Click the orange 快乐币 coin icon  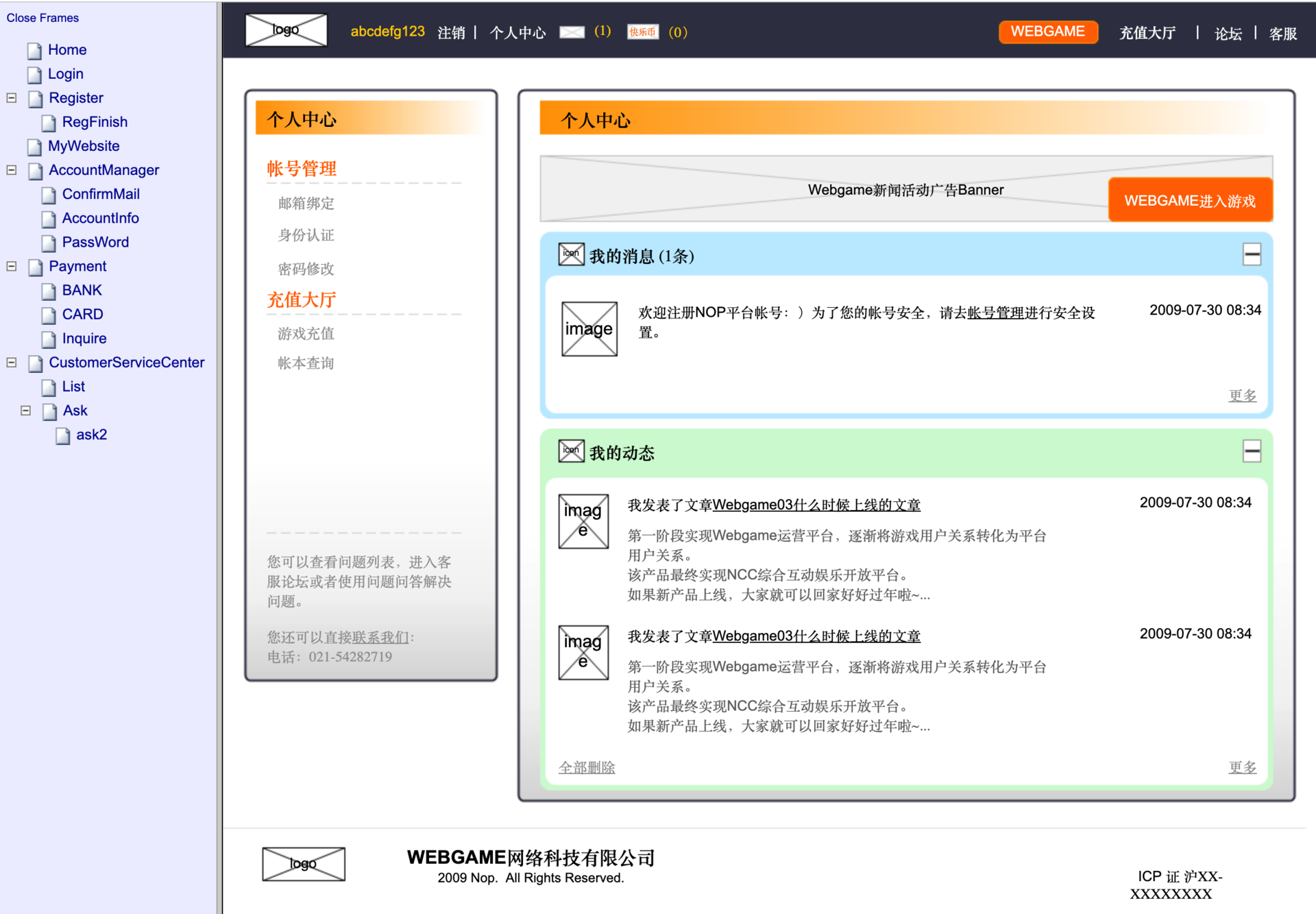click(x=642, y=32)
